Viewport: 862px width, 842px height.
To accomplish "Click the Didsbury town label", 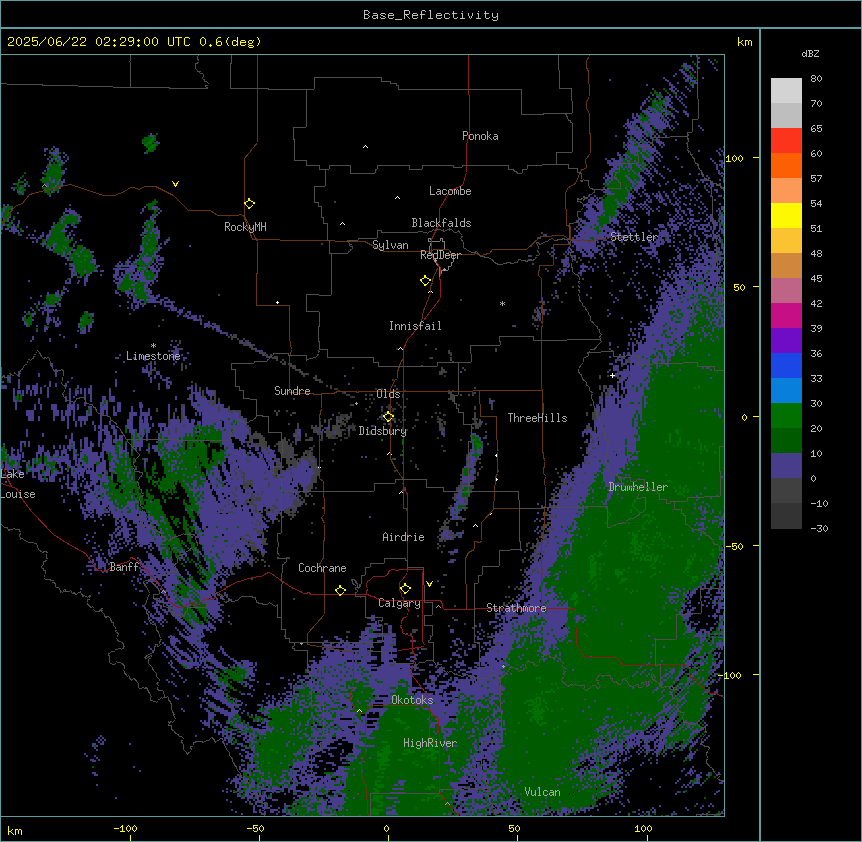I will click(x=383, y=431).
